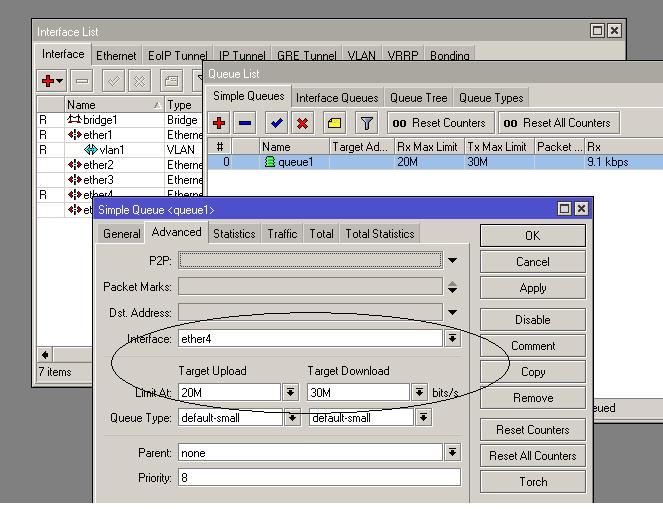The image size is (663, 522).
Task: Remove the selected queue with the blue minus icon
Action: tap(245, 123)
